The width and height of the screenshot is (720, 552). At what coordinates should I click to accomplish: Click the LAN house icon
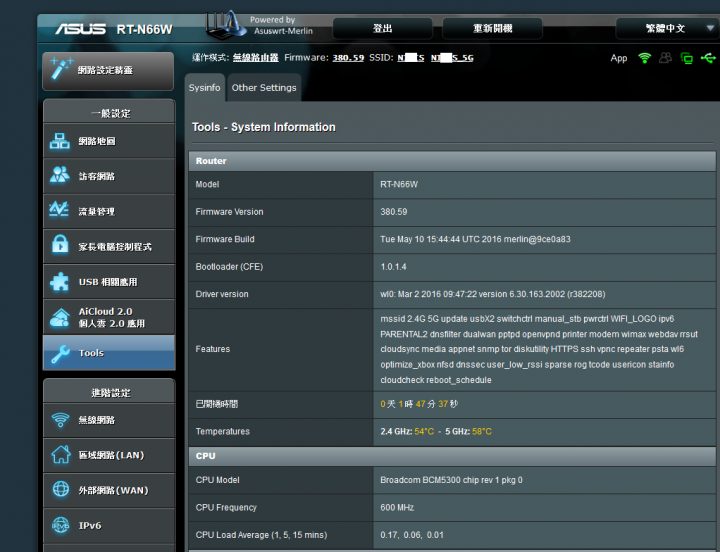coord(61,455)
